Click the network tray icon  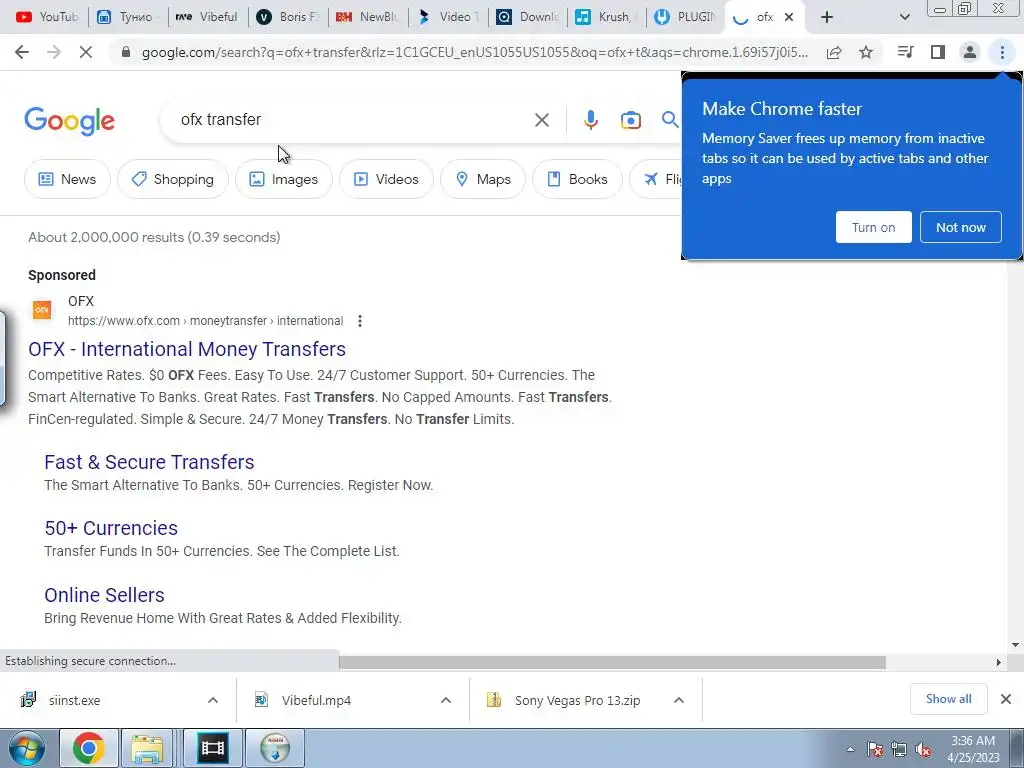(899, 749)
